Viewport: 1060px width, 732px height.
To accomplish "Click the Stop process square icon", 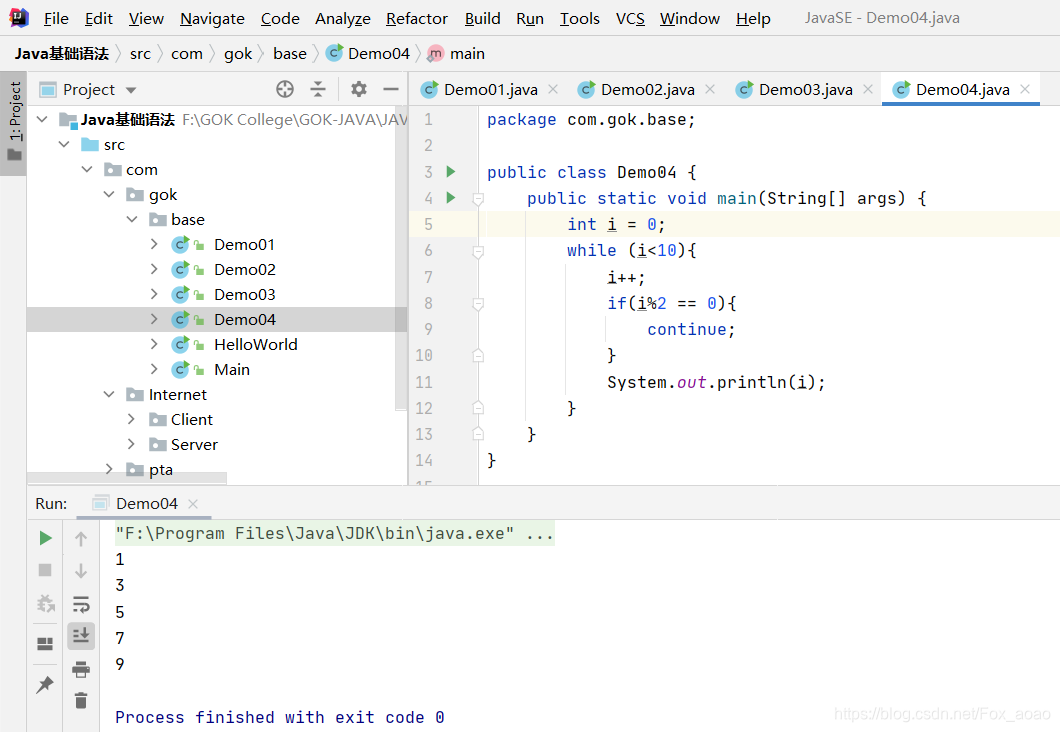I will (x=45, y=570).
